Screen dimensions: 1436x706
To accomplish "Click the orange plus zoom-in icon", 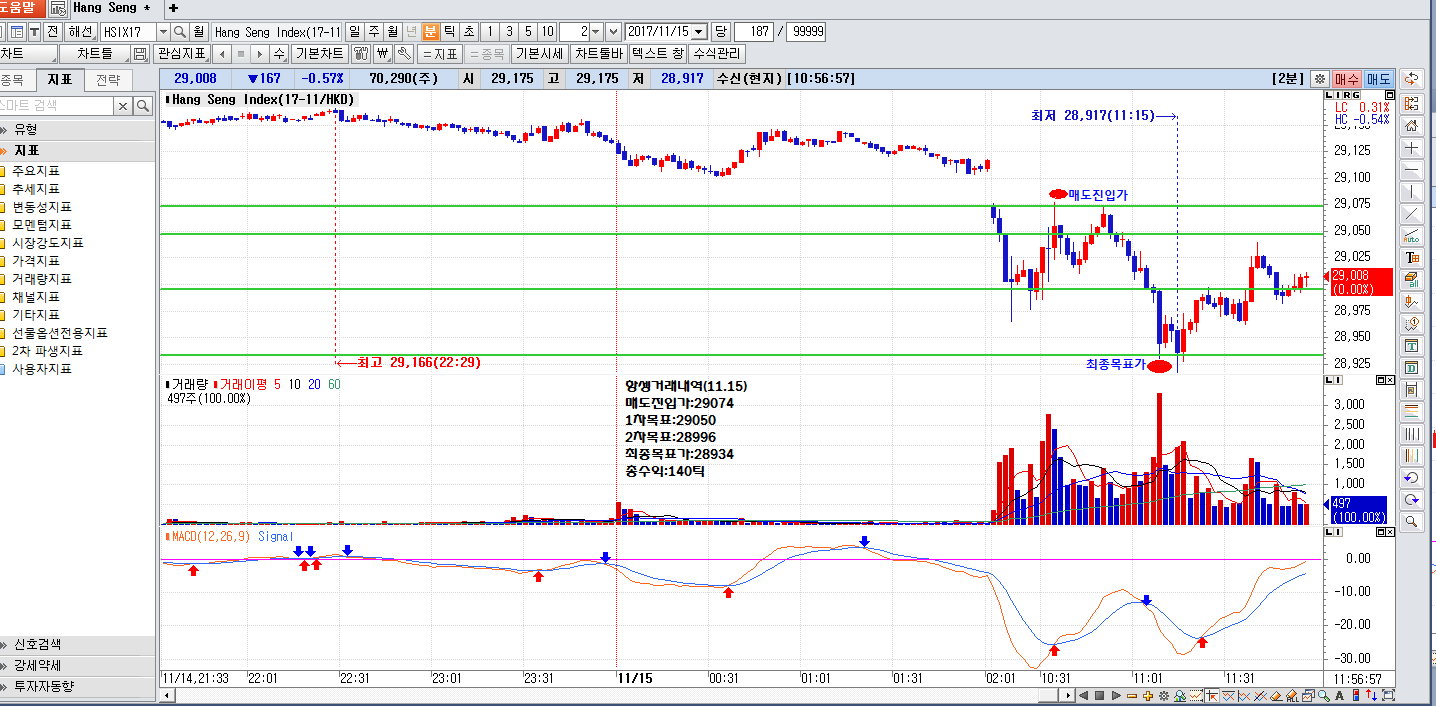I will (1148, 696).
